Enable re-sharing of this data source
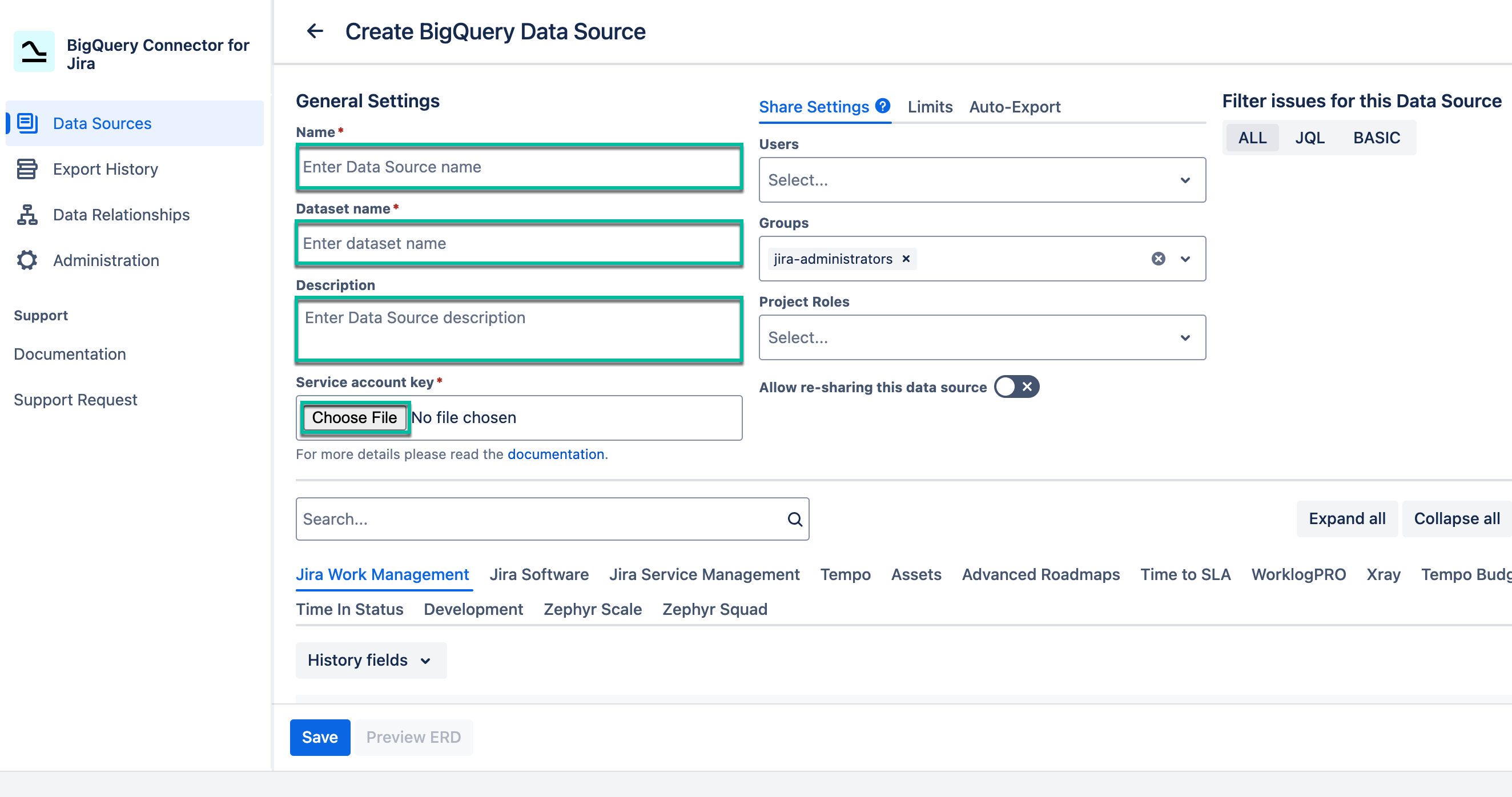Viewport: 1512px width, 797px height. (1015, 387)
